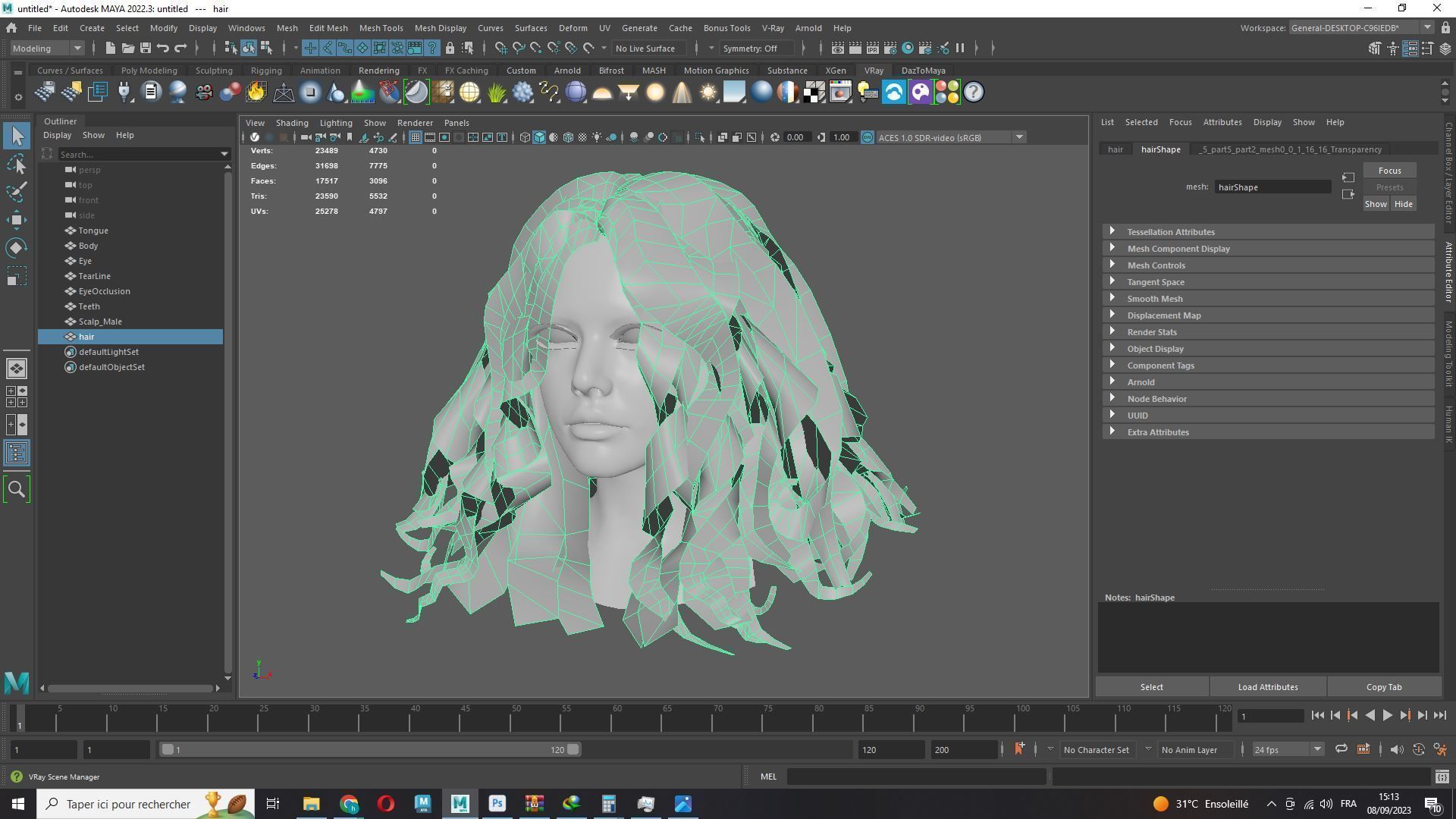
Task: Select the Rotate tool in the toolbox
Action: click(17, 248)
